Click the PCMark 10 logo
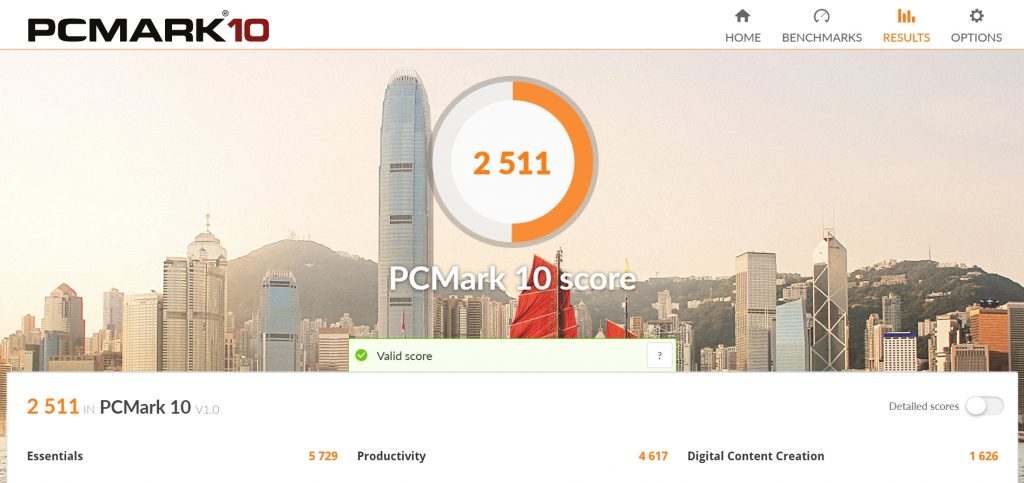Screen dimensions: 1024x483 click(148, 28)
